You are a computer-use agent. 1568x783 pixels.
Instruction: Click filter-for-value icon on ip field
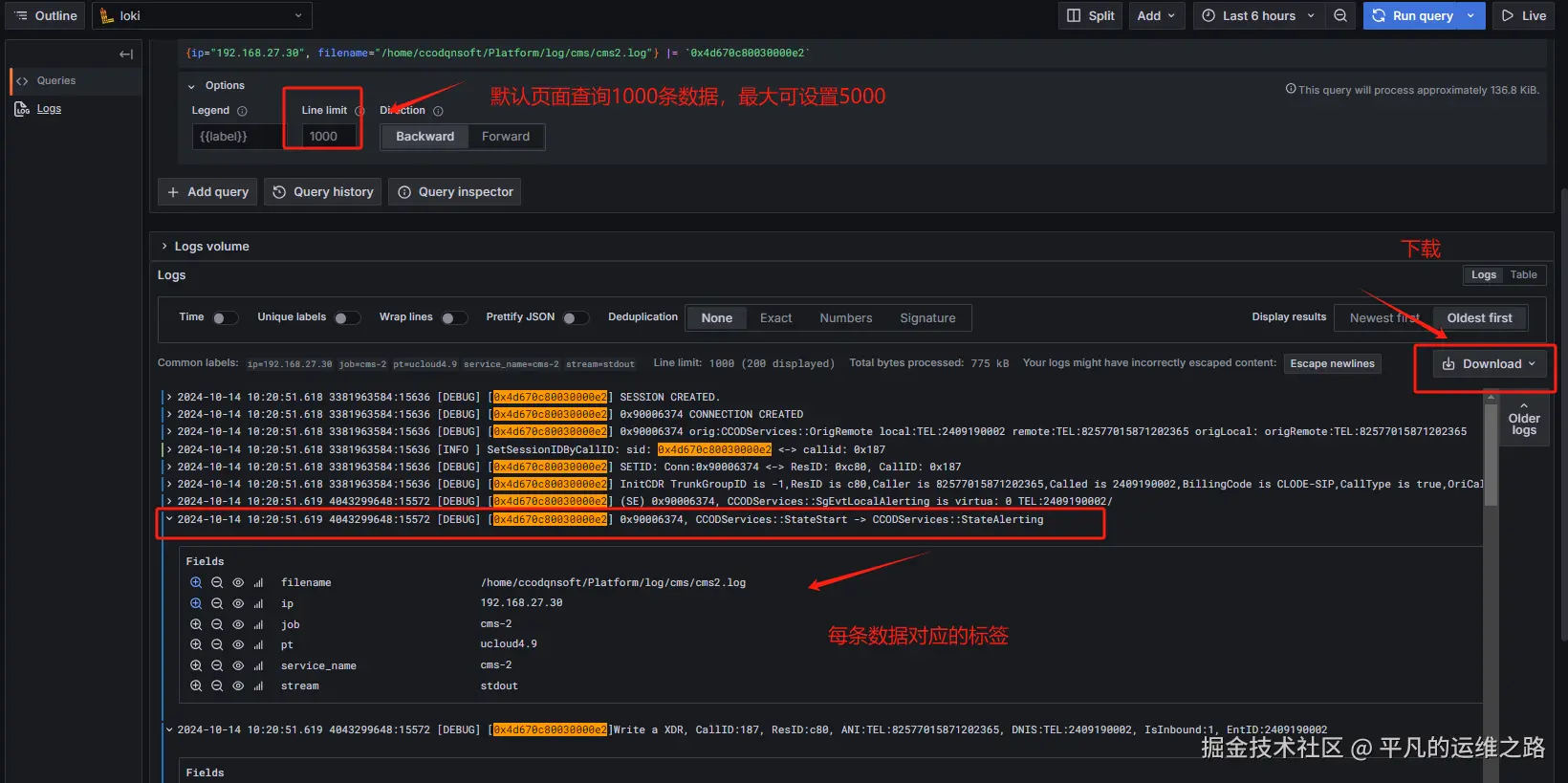click(196, 604)
